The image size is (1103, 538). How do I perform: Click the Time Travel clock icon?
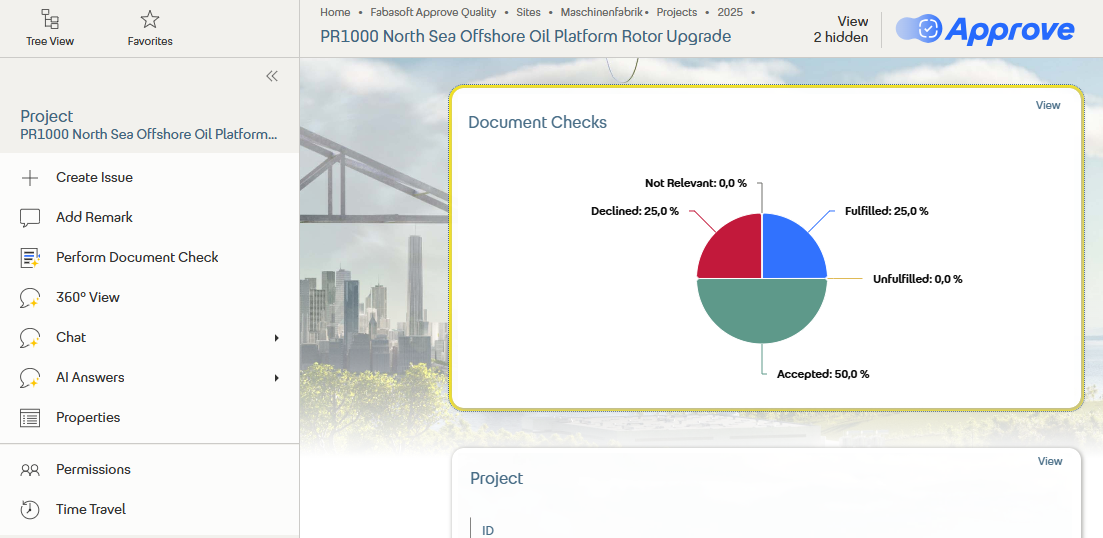[30, 510]
